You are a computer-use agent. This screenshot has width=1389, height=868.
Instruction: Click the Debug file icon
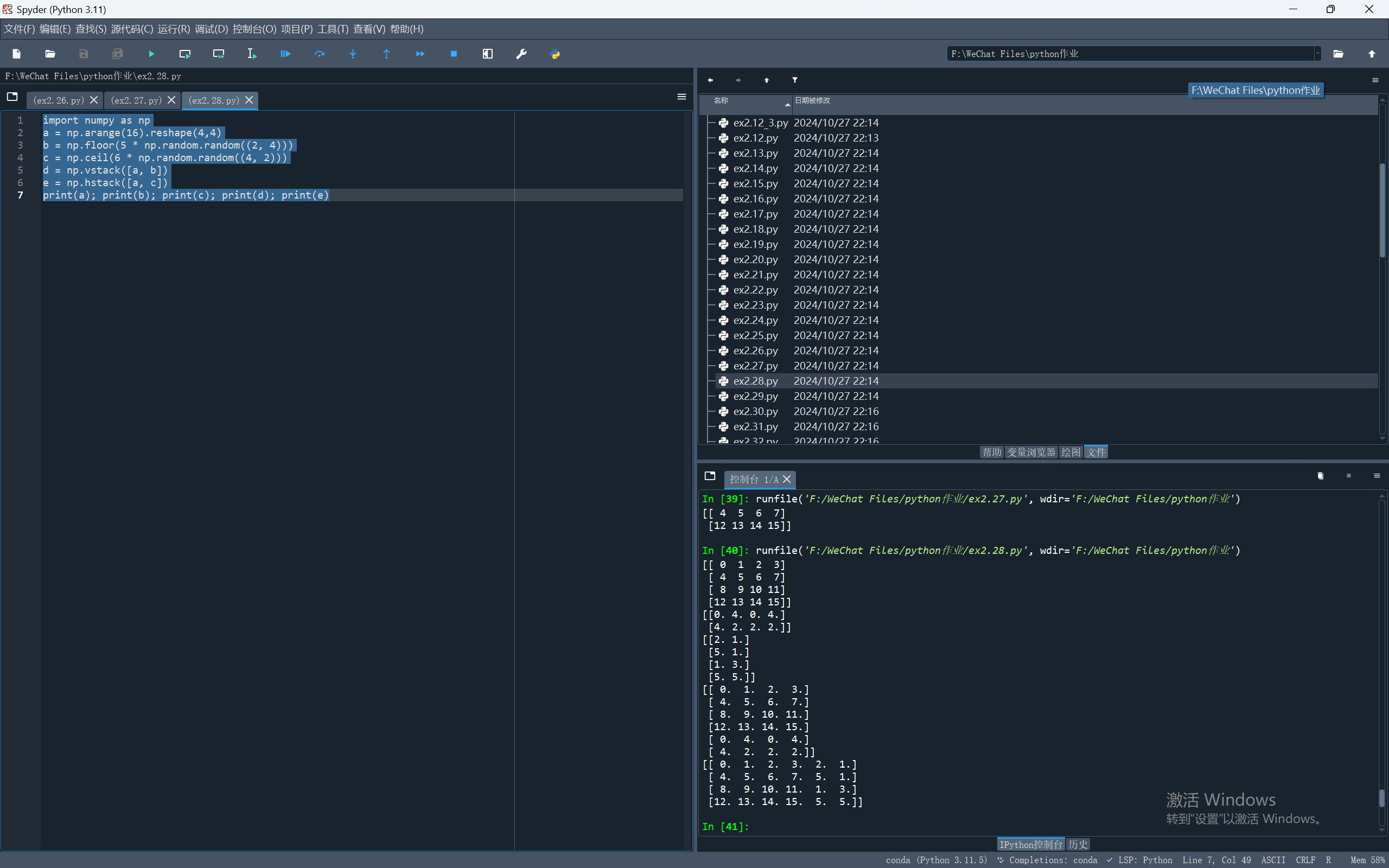(285, 54)
